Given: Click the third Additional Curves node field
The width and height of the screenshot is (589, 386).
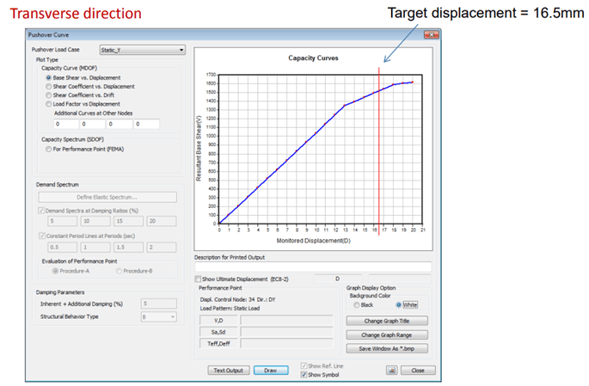Looking at the screenshot, I should 119,124.
